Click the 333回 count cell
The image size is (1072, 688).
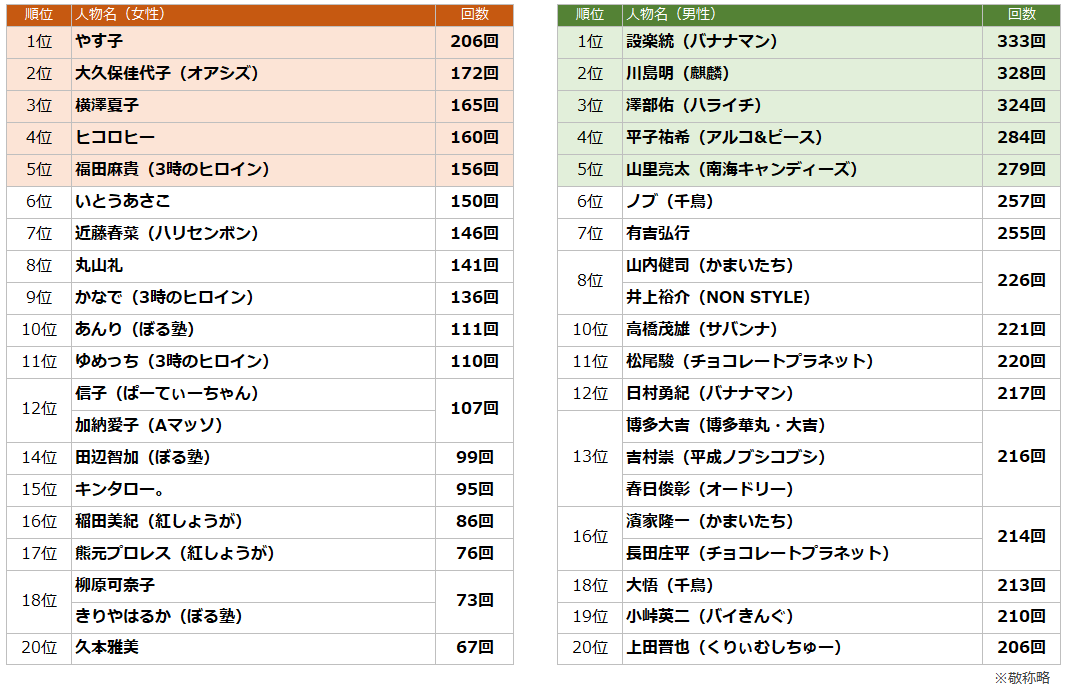pyautogui.click(x=1021, y=41)
